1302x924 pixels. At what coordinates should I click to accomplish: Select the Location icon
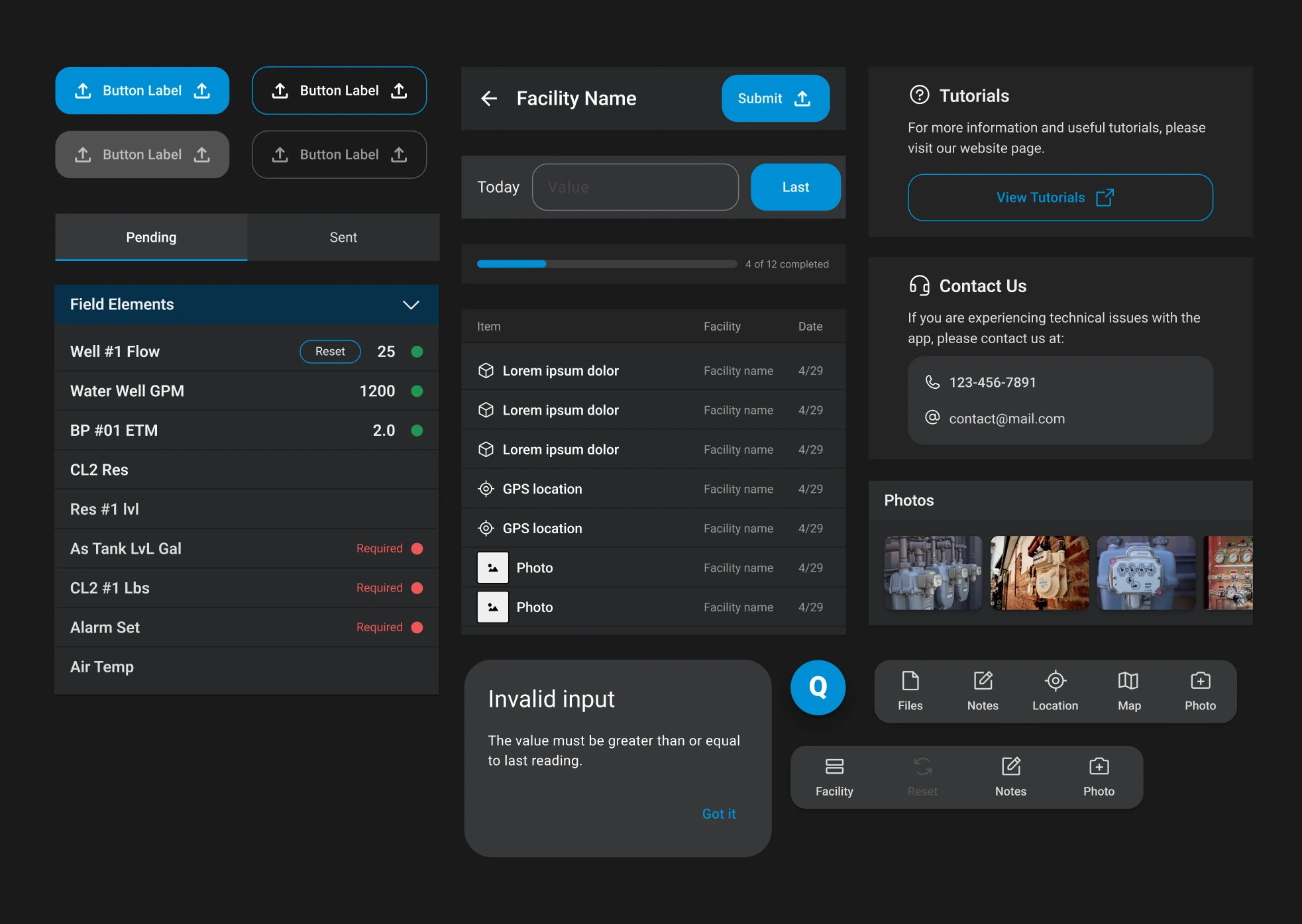click(x=1055, y=689)
